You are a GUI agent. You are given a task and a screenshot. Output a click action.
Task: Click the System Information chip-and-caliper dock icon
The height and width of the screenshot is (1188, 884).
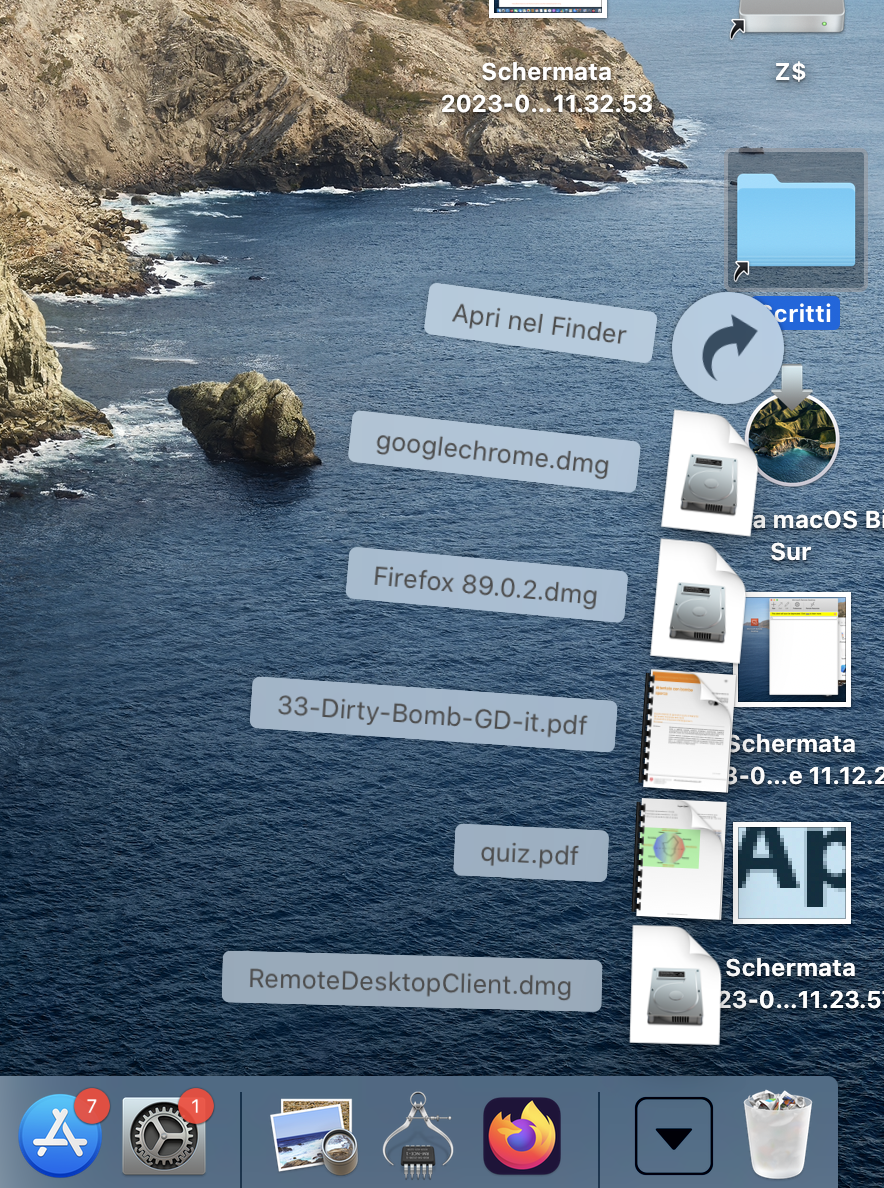[x=418, y=1136]
